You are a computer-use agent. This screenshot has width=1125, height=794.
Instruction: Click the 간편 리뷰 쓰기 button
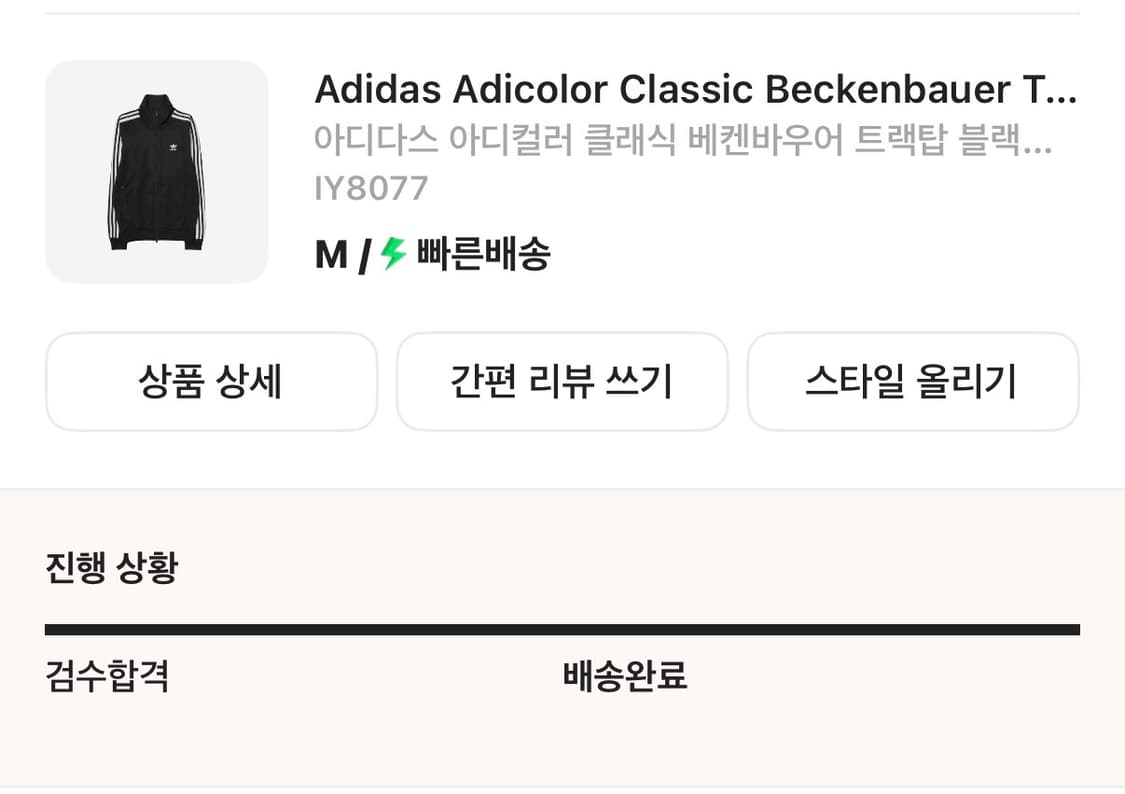(562, 382)
